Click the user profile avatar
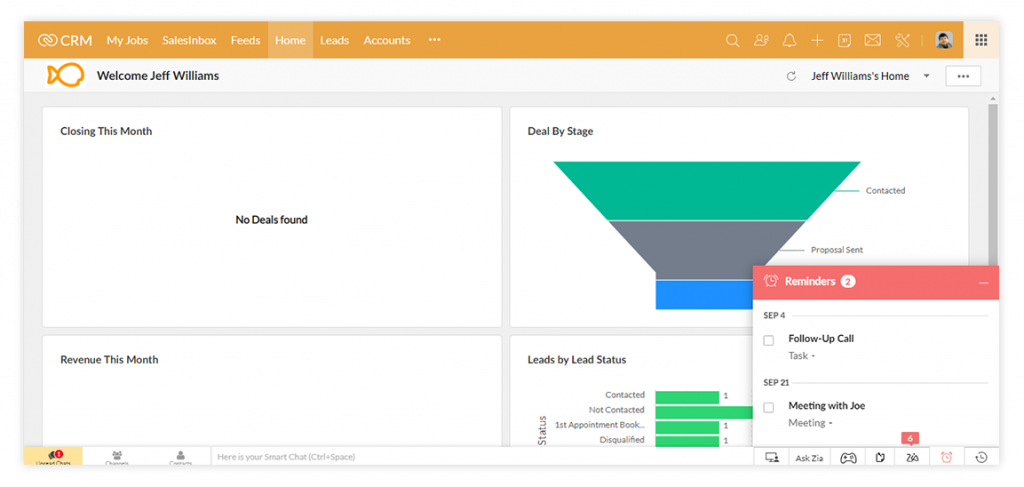Viewport: 1024px width, 487px height. click(944, 40)
